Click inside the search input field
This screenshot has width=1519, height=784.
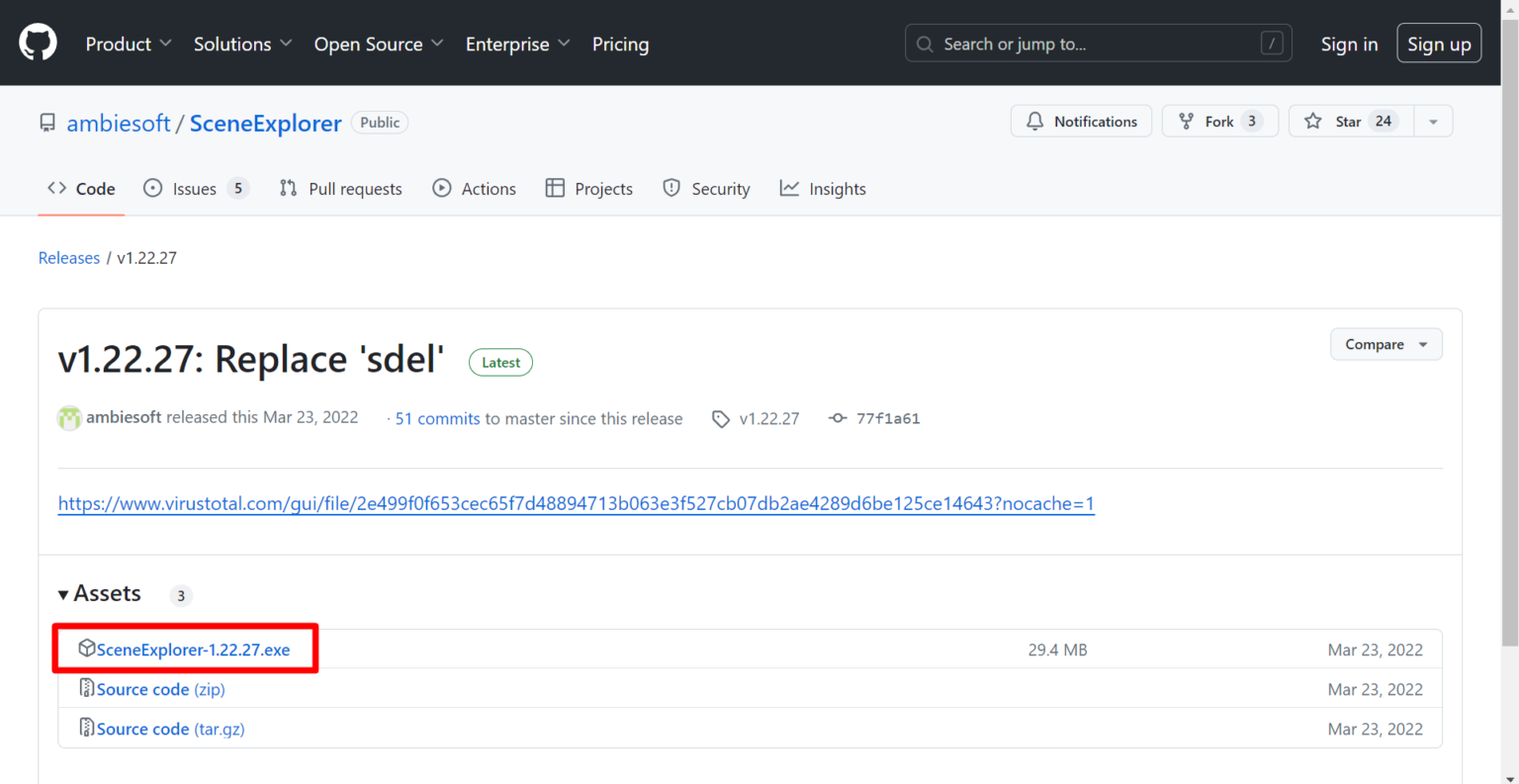(1088, 44)
